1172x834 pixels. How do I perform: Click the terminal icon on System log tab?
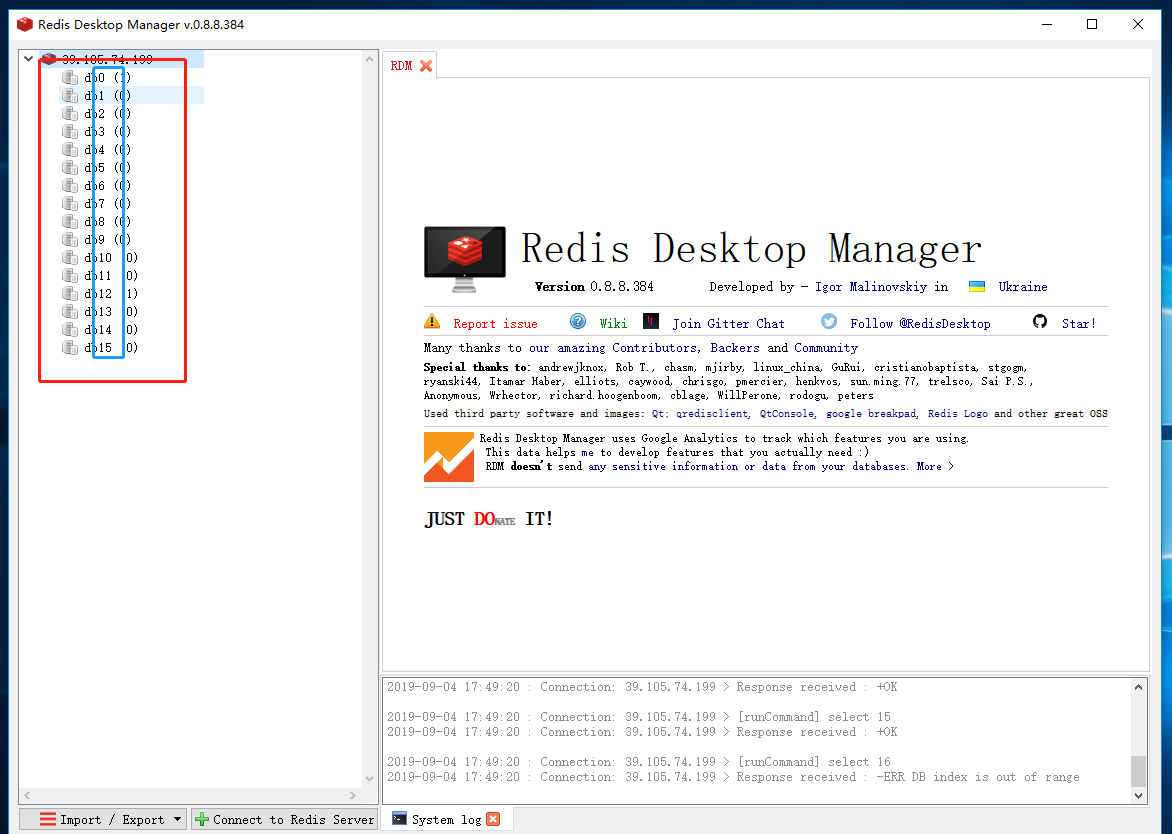click(x=399, y=819)
